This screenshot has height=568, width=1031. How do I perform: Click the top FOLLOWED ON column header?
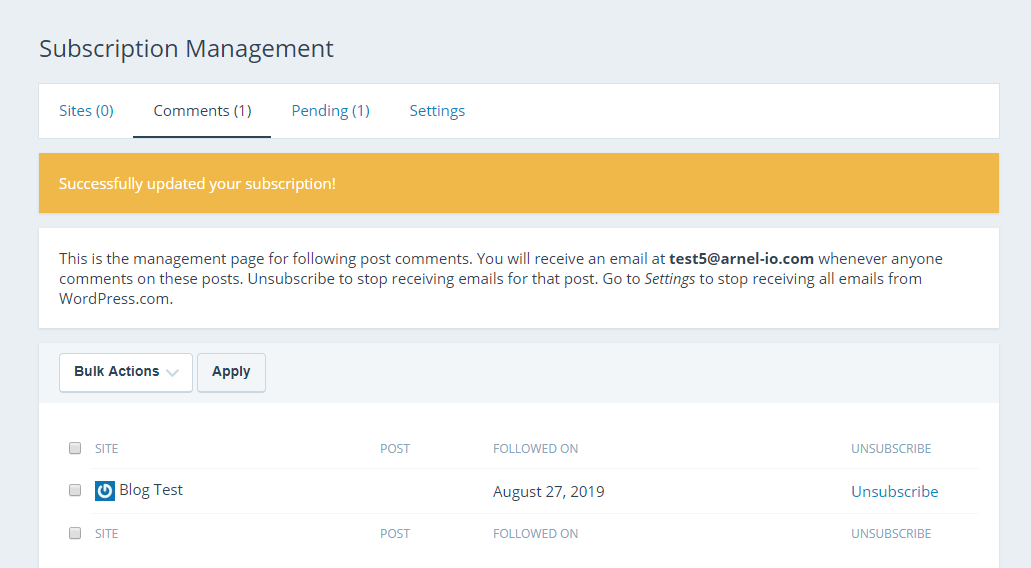(x=535, y=449)
